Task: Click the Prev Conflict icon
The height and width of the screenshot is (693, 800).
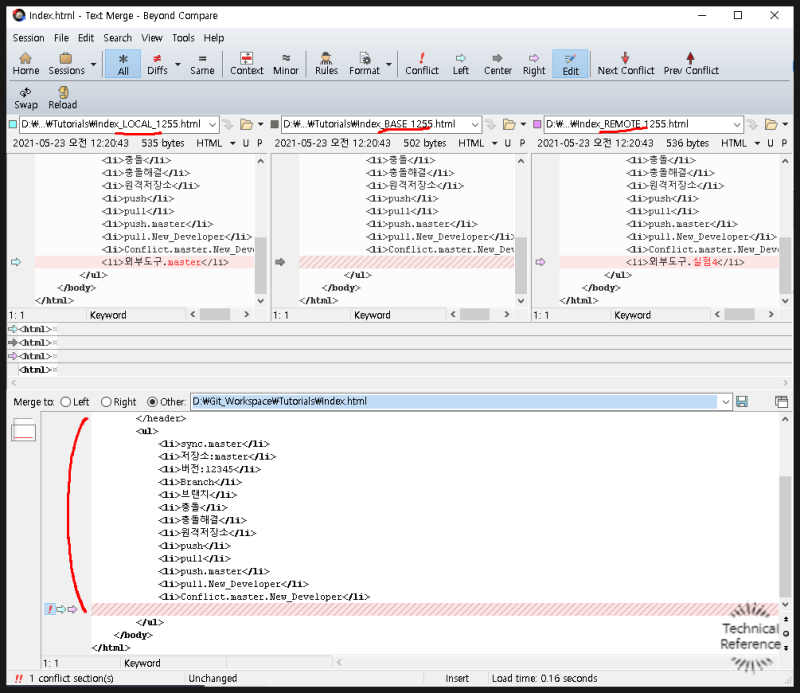Action: pyautogui.click(x=690, y=62)
